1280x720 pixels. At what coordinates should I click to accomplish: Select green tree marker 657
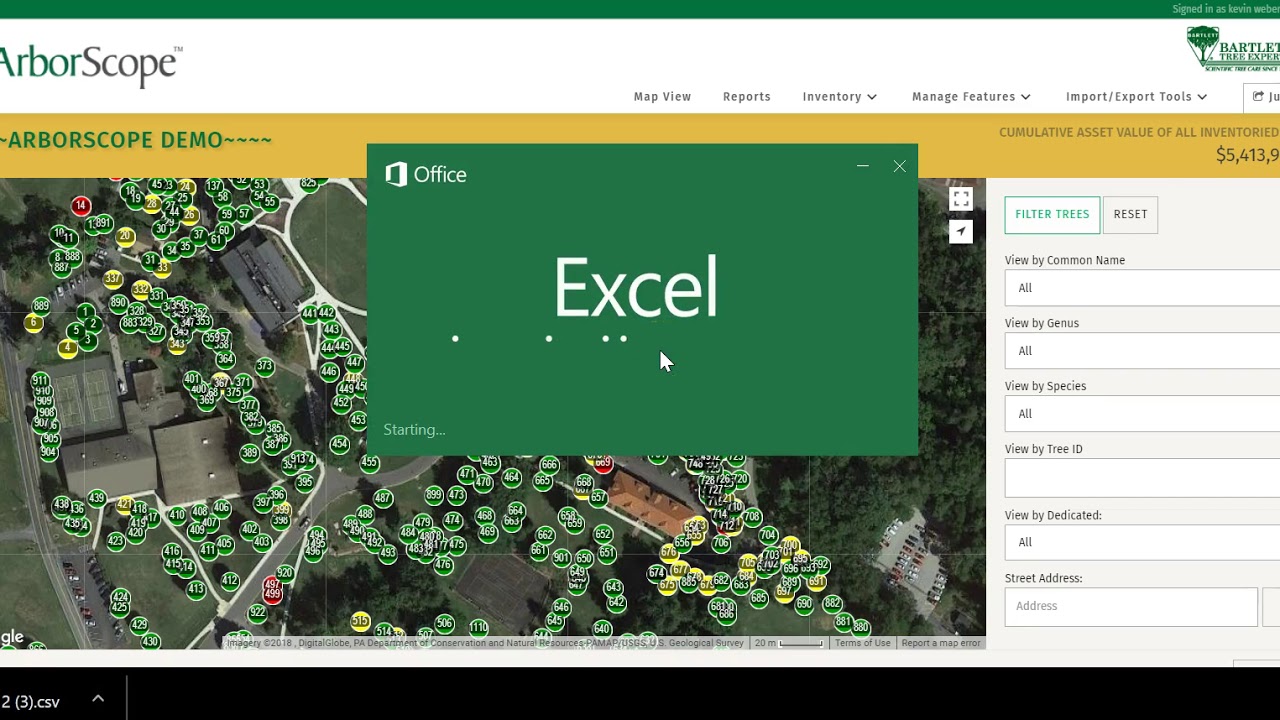click(x=599, y=497)
